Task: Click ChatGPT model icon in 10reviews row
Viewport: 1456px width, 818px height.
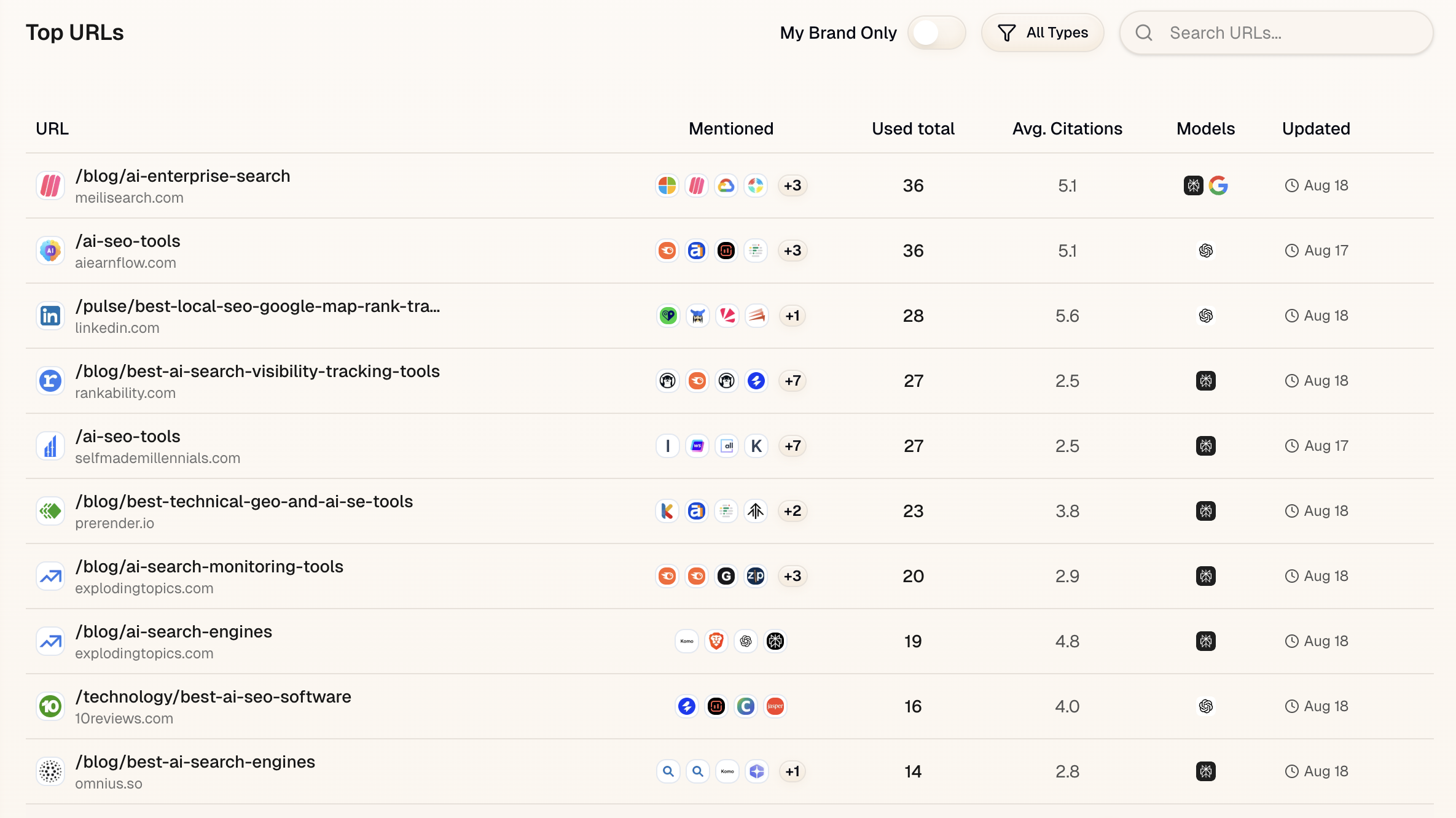Action: [1206, 706]
